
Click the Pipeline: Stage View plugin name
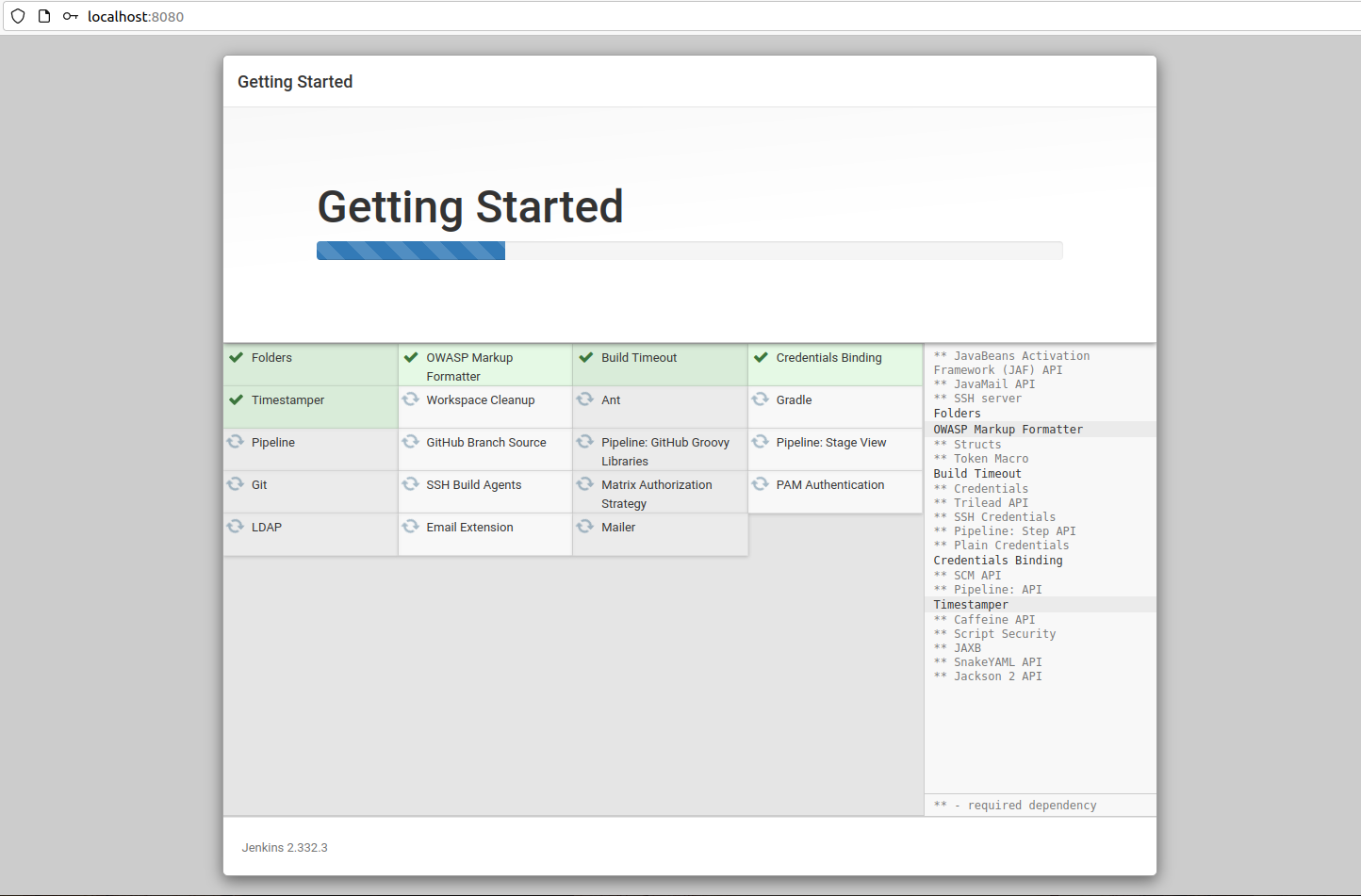(831, 443)
